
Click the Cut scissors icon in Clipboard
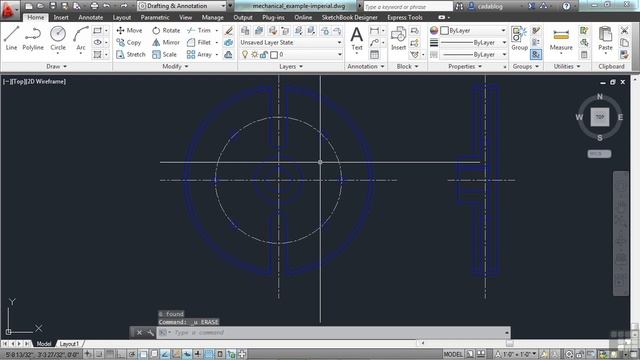pyautogui.click(x=624, y=30)
